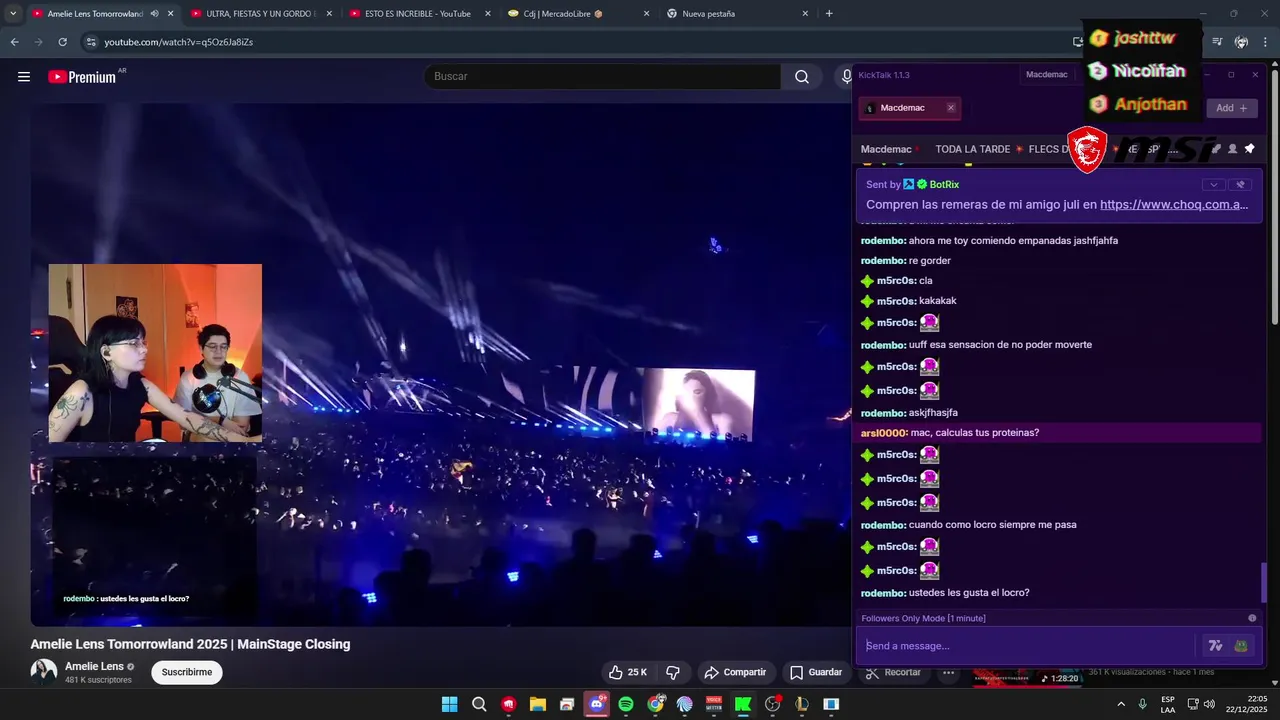This screenshot has height=720, width=1280.
Task: Open Discord from the taskbar
Action: [597, 704]
